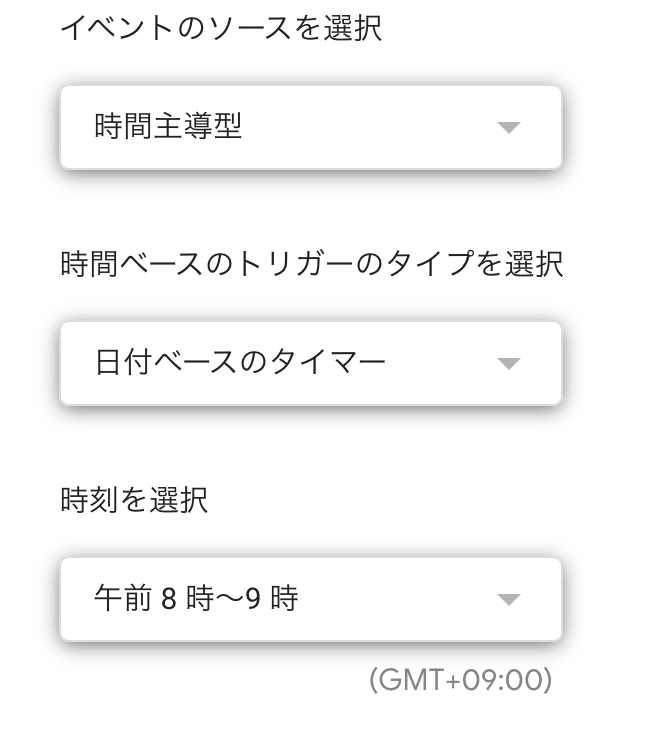Screen dimensions: 656x754
Task: Open the 時間主導型 event source dropdown
Action: [x=310, y=127]
